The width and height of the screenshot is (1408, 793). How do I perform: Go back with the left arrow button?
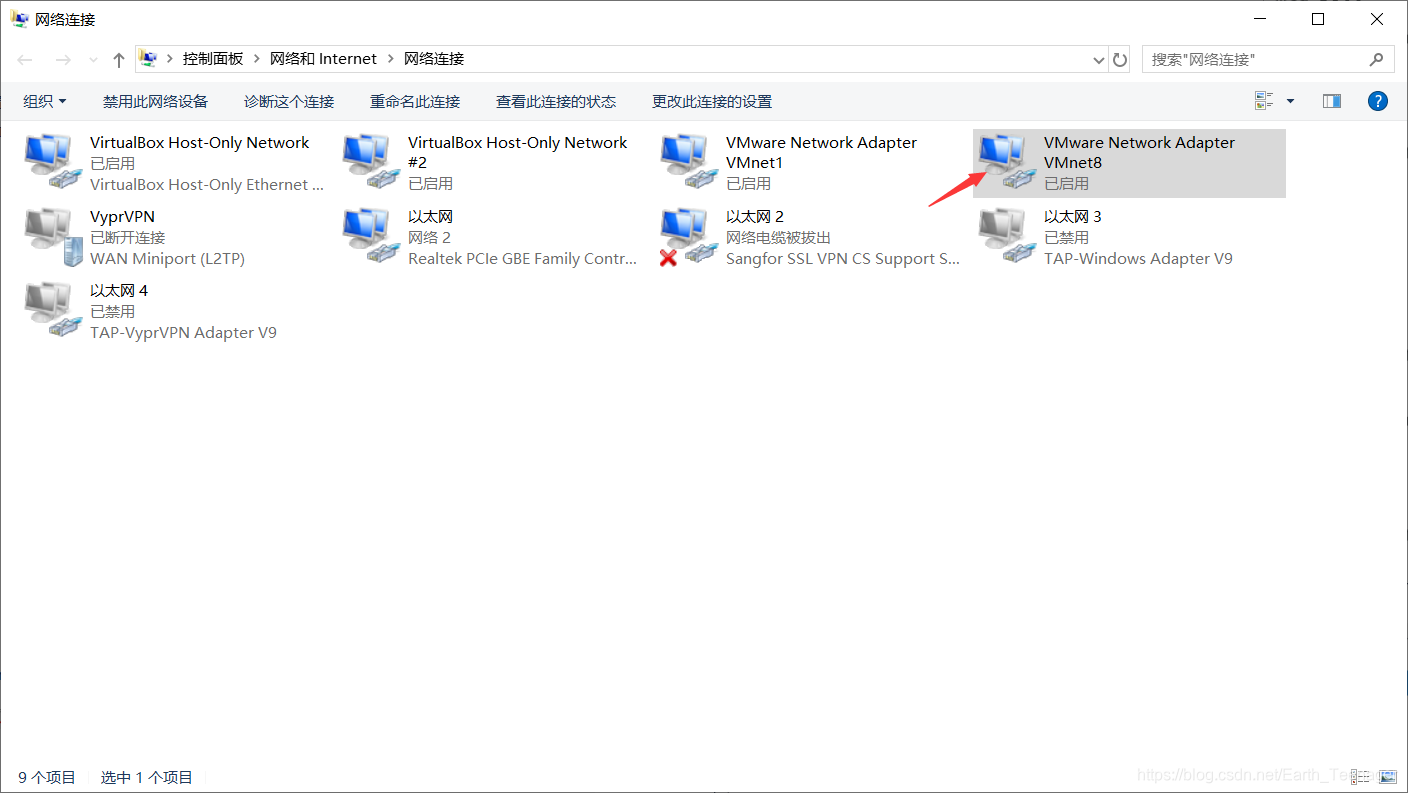tap(25, 60)
